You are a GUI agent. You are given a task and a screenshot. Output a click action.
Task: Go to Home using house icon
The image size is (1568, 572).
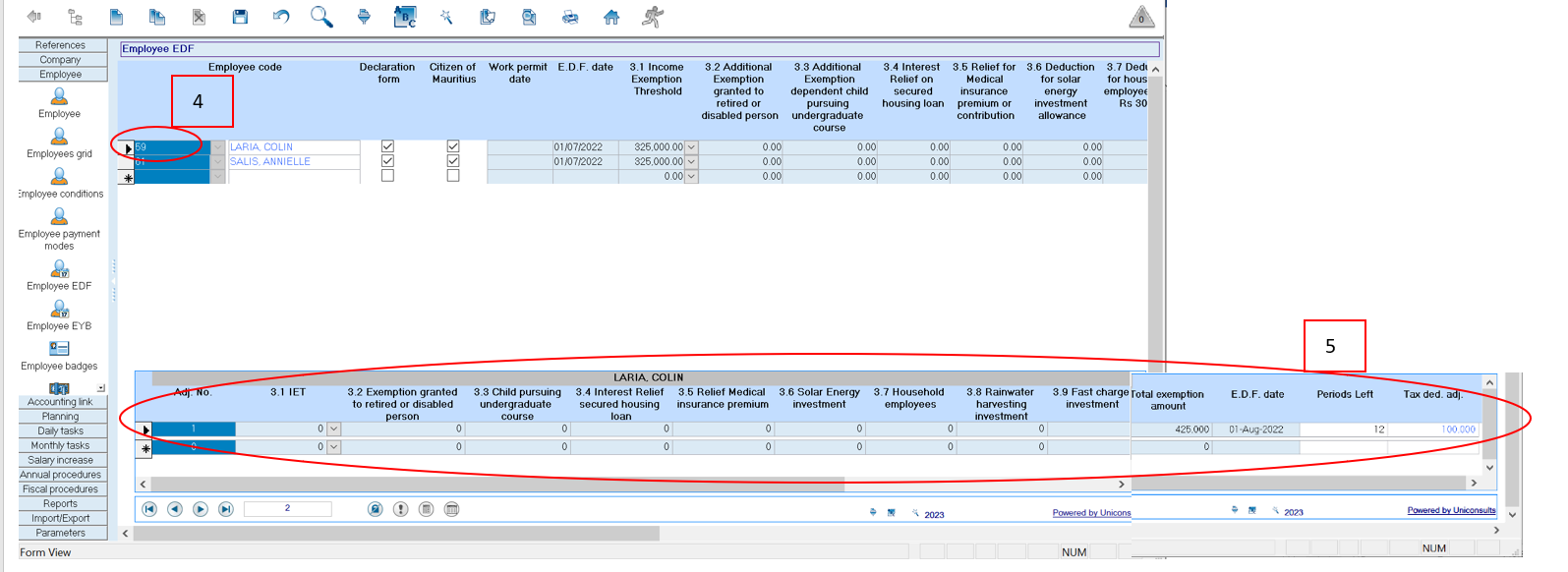(x=611, y=17)
